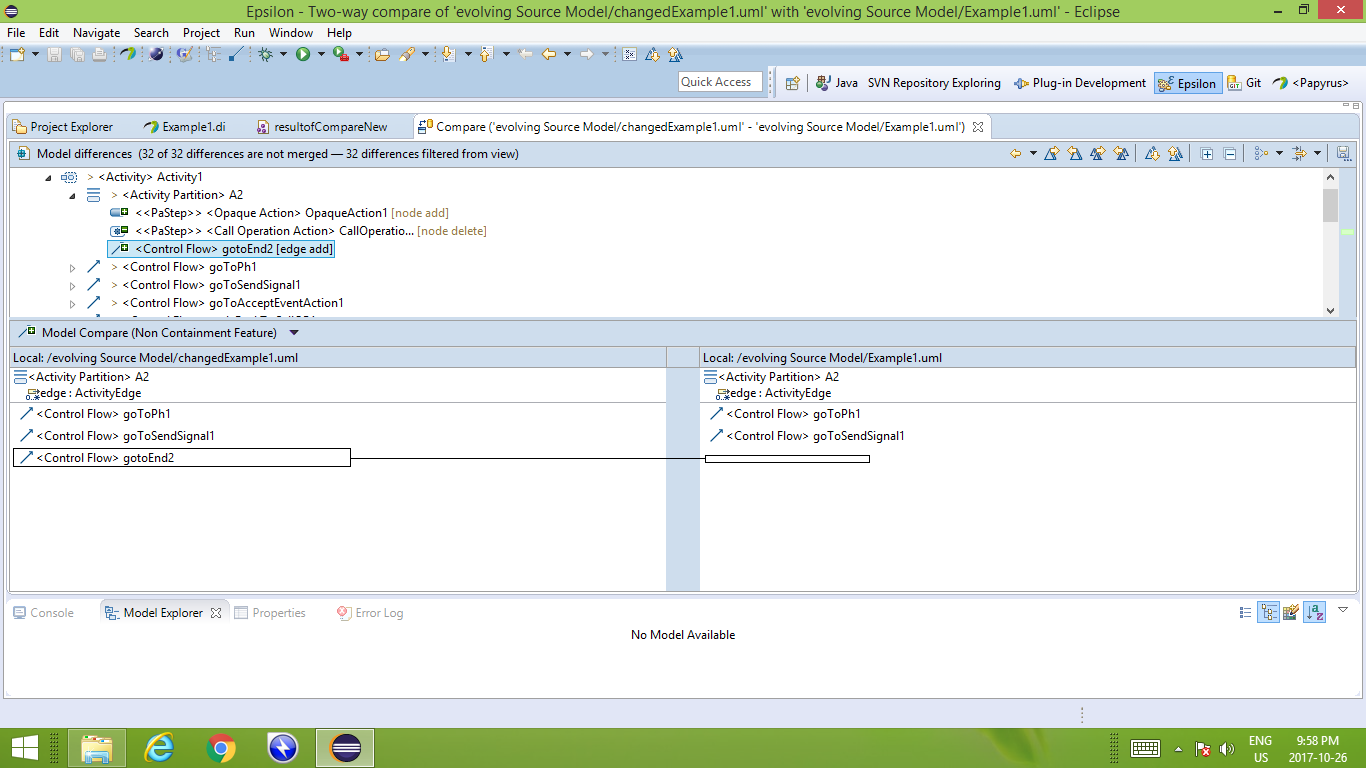Screen dimensions: 1366x768
Task: Expand Control Flow goToPh1 tree node
Action: [x=72, y=267]
